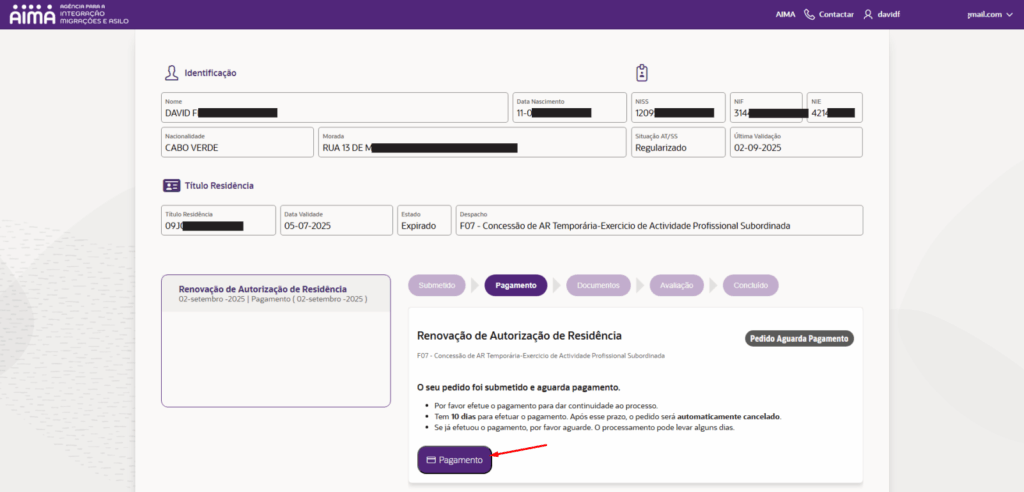This screenshot has height=492, width=1024.
Task: Select Renovação de Autorização de Residência list entry
Action: pos(275,293)
